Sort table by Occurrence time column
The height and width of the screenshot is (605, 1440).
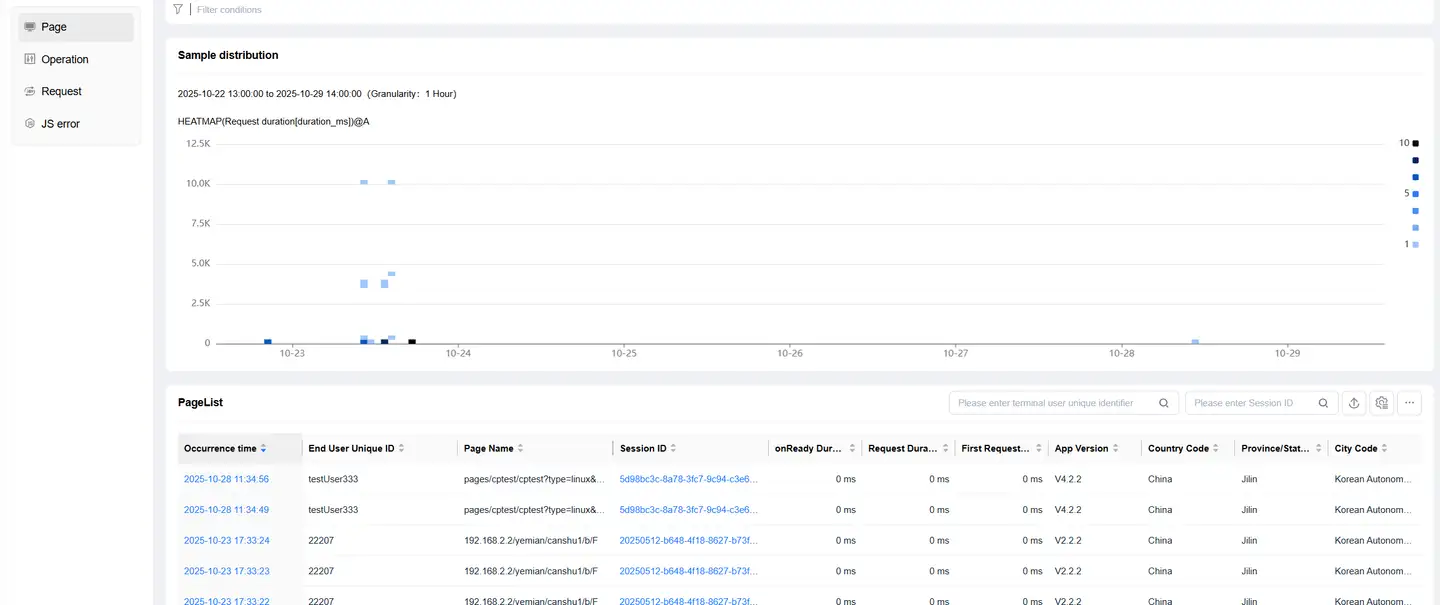tap(263, 449)
